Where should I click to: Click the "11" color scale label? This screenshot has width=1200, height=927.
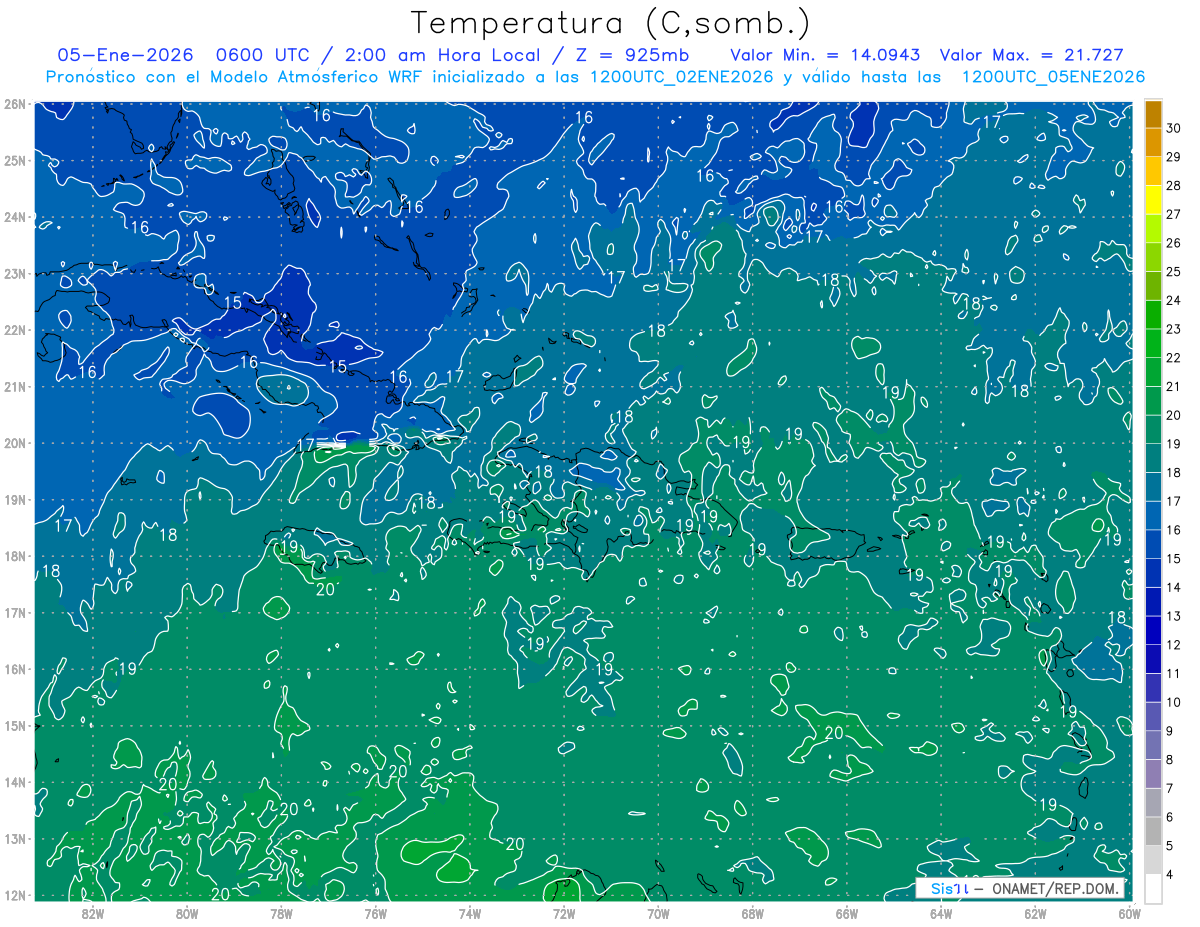click(x=1174, y=673)
